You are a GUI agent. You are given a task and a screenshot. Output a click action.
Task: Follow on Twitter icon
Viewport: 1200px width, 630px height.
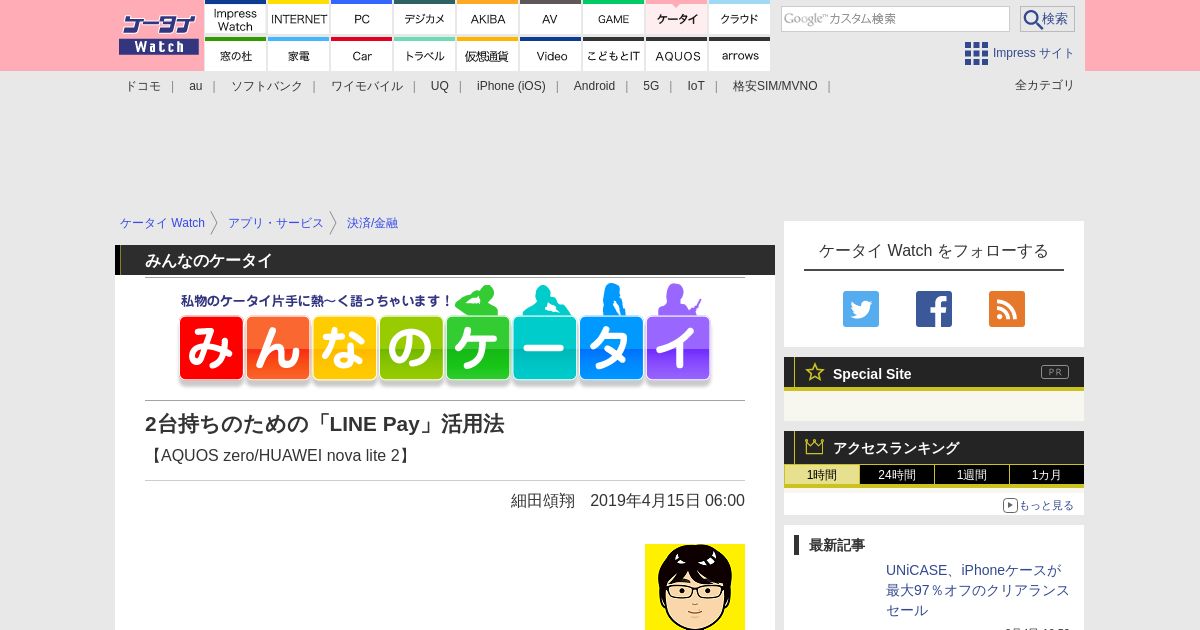(x=861, y=309)
